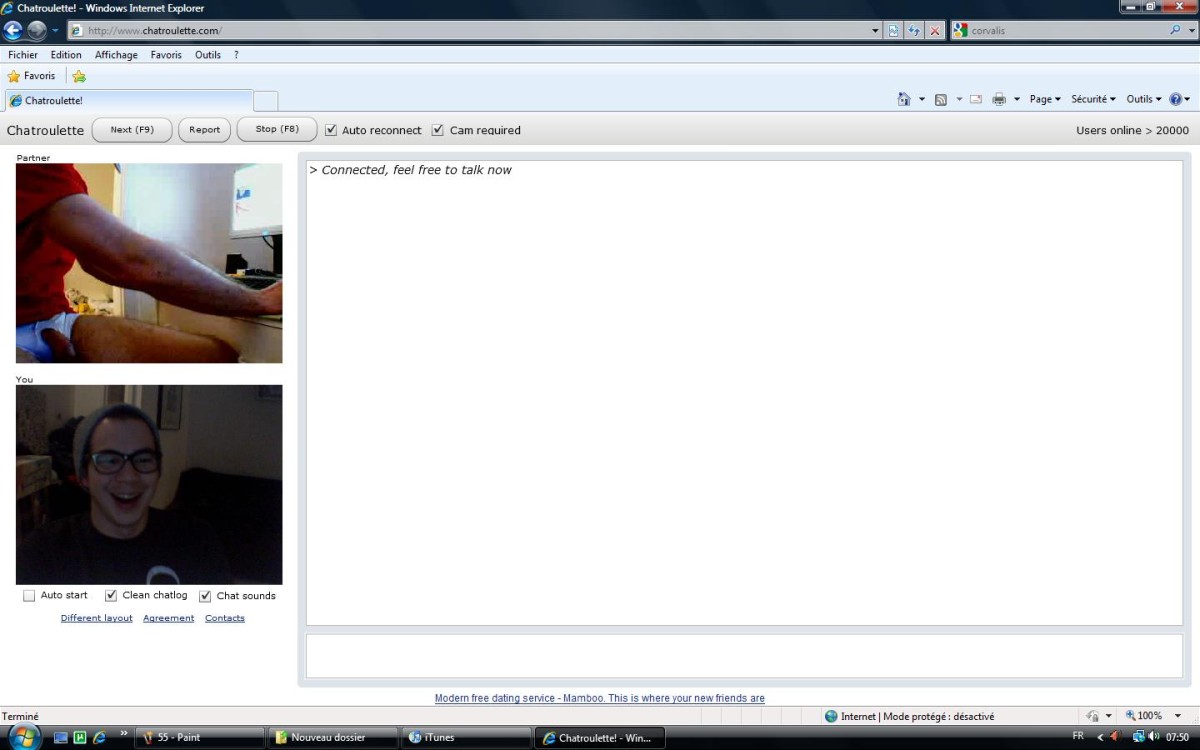Click the Print printer icon
This screenshot has height=750, width=1200.
tap(999, 99)
